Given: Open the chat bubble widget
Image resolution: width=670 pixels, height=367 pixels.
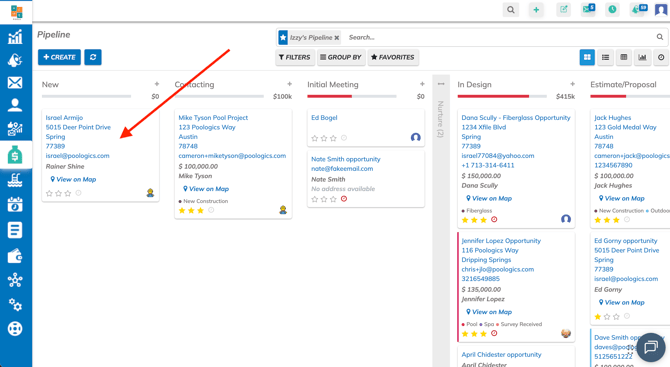Looking at the screenshot, I should [x=651, y=347].
